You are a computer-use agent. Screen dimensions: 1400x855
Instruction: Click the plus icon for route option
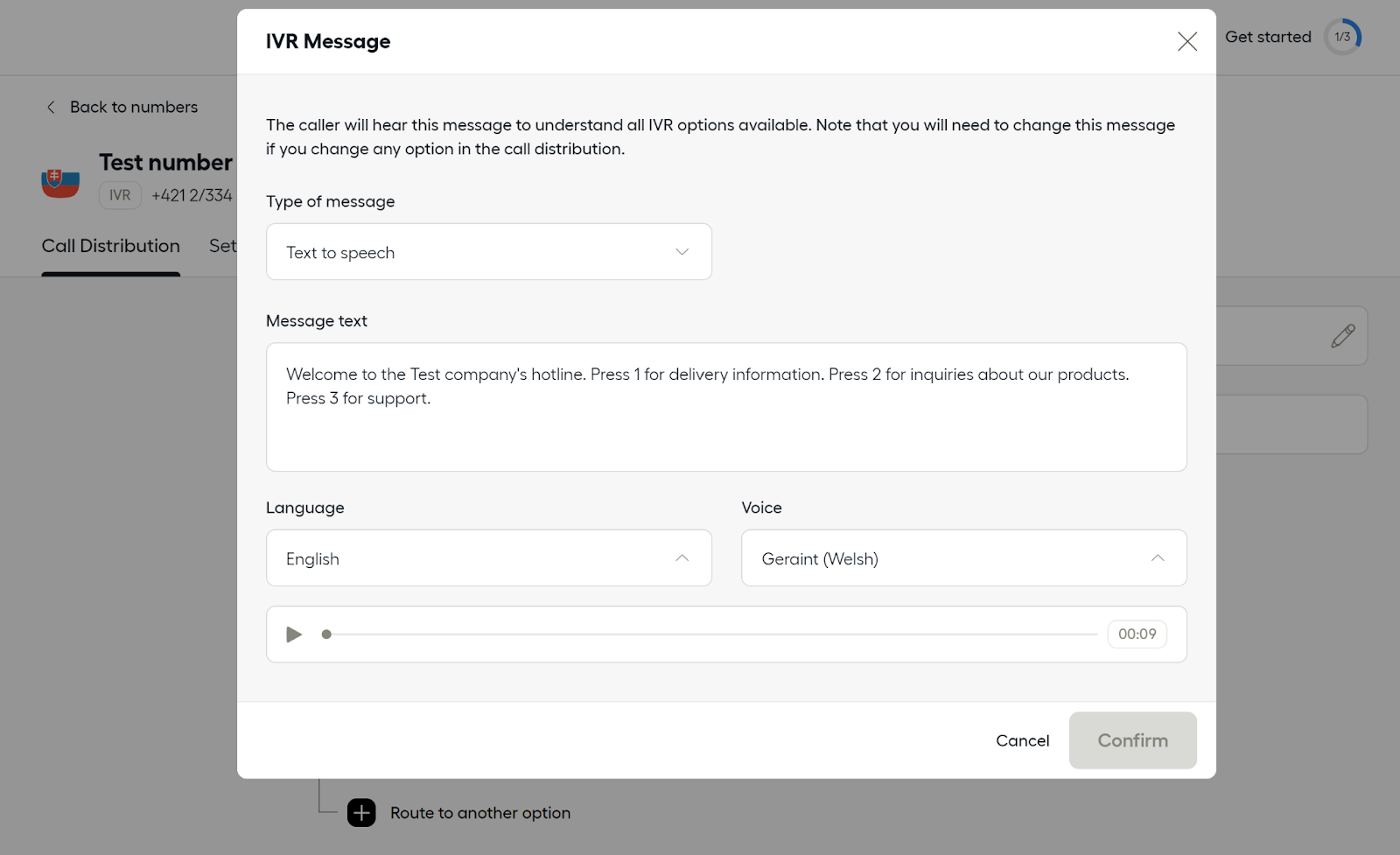coord(361,813)
